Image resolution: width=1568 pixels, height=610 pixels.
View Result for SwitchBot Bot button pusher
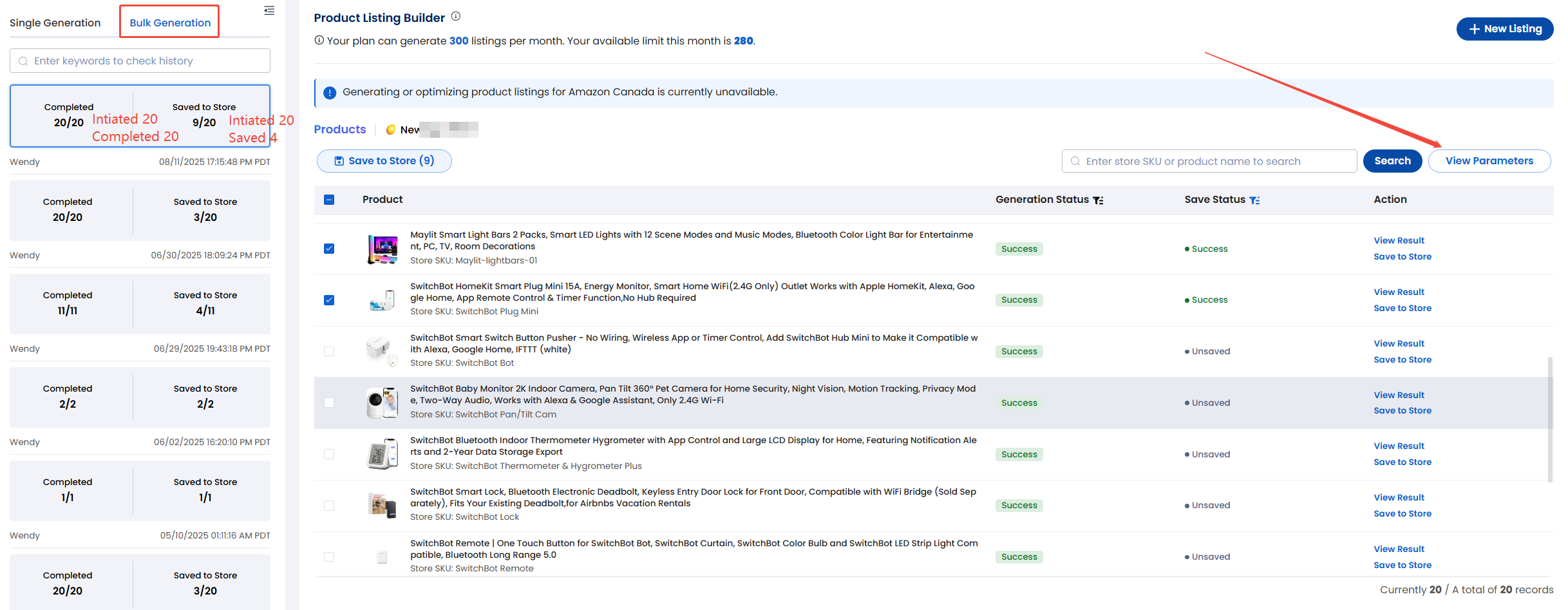pyautogui.click(x=1399, y=344)
